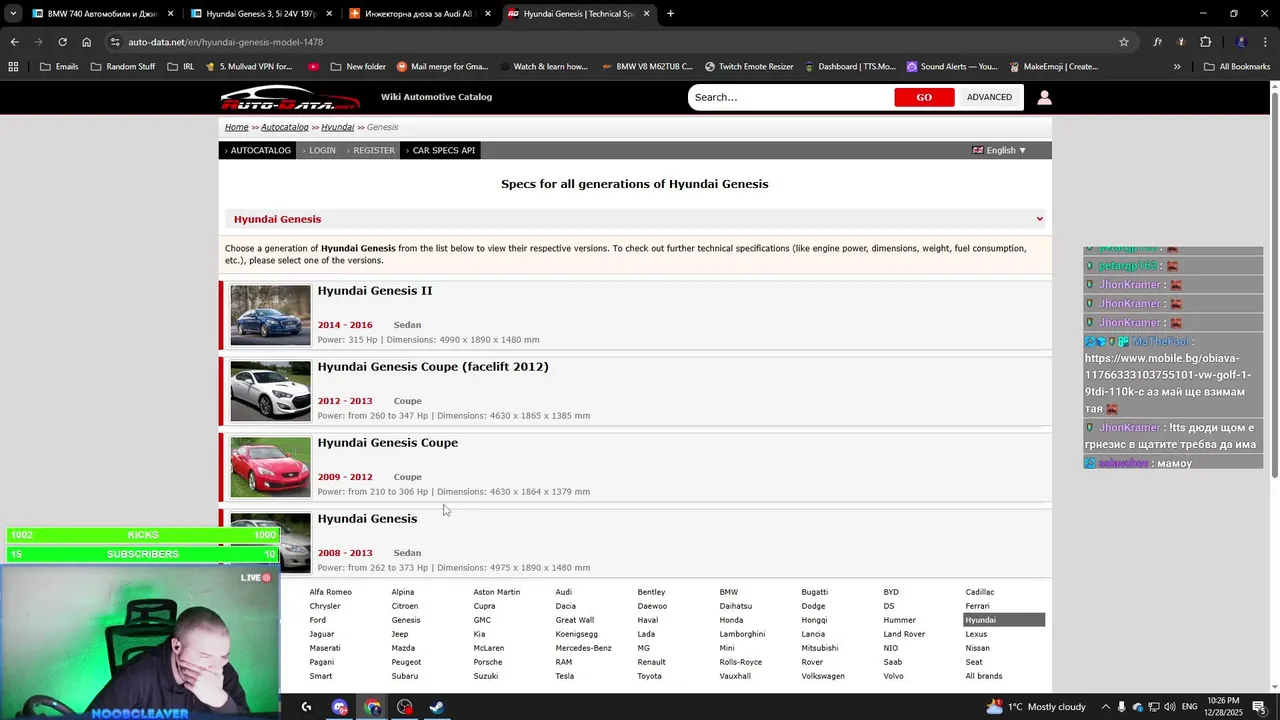Click the Steam icon in the taskbar
1280x720 pixels.
437,707
